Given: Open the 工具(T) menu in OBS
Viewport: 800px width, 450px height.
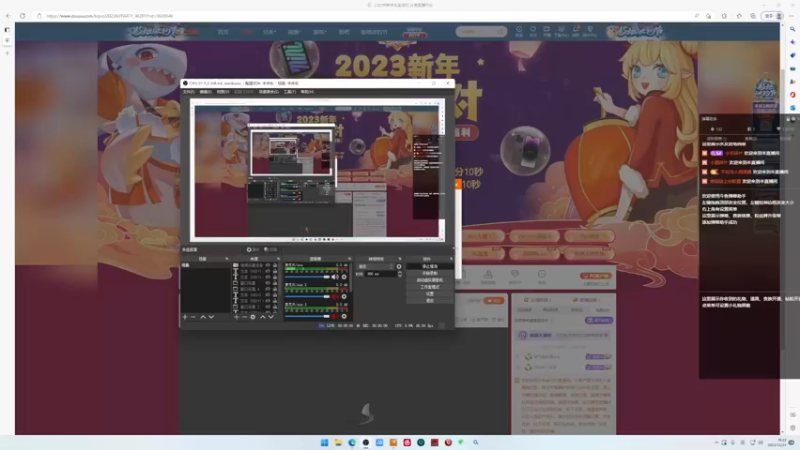Looking at the screenshot, I should coord(290,92).
